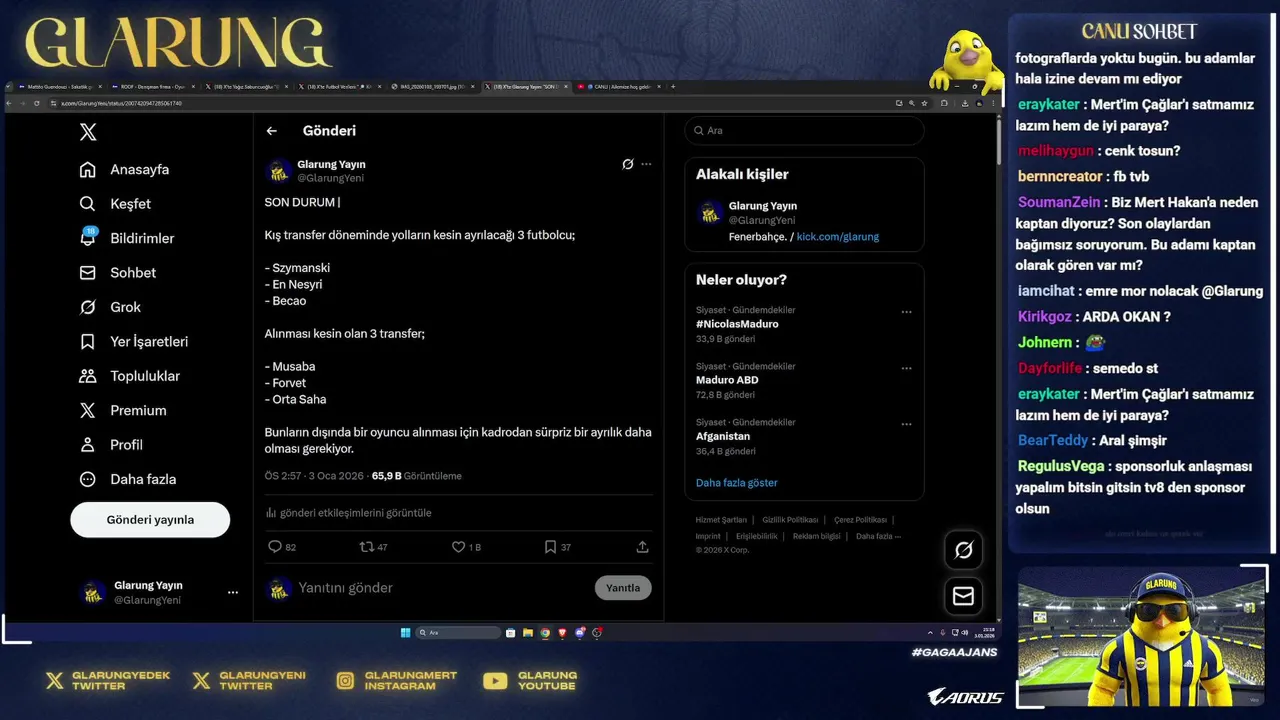Viewport: 1280px width, 720px height.
Task: View gönderi etkileşimlerini görüntüle
Action: (349, 513)
